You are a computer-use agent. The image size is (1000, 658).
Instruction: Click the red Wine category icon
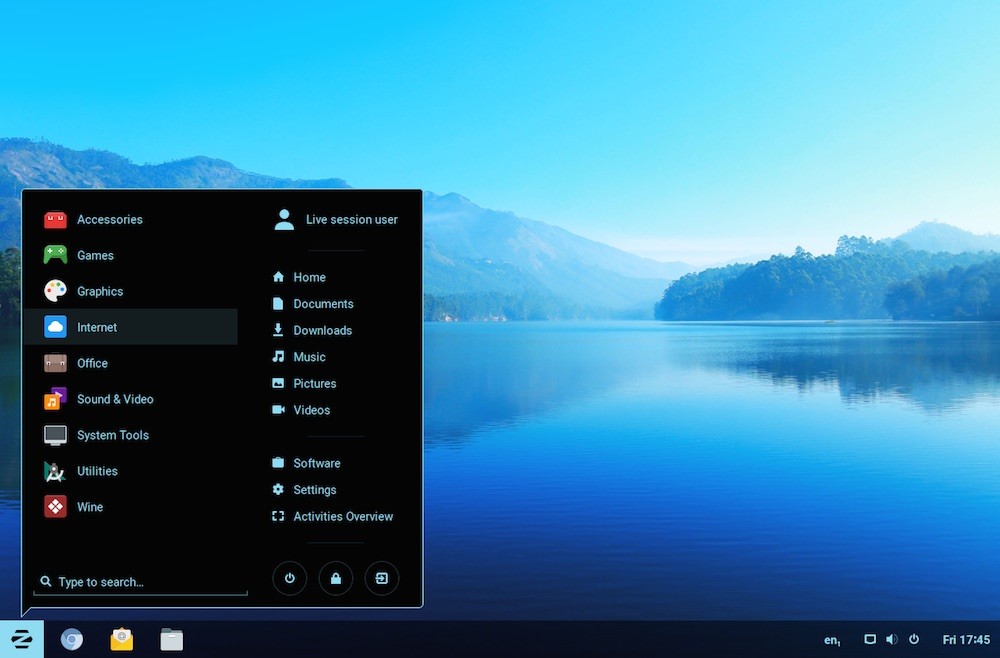pyautogui.click(x=53, y=507)
